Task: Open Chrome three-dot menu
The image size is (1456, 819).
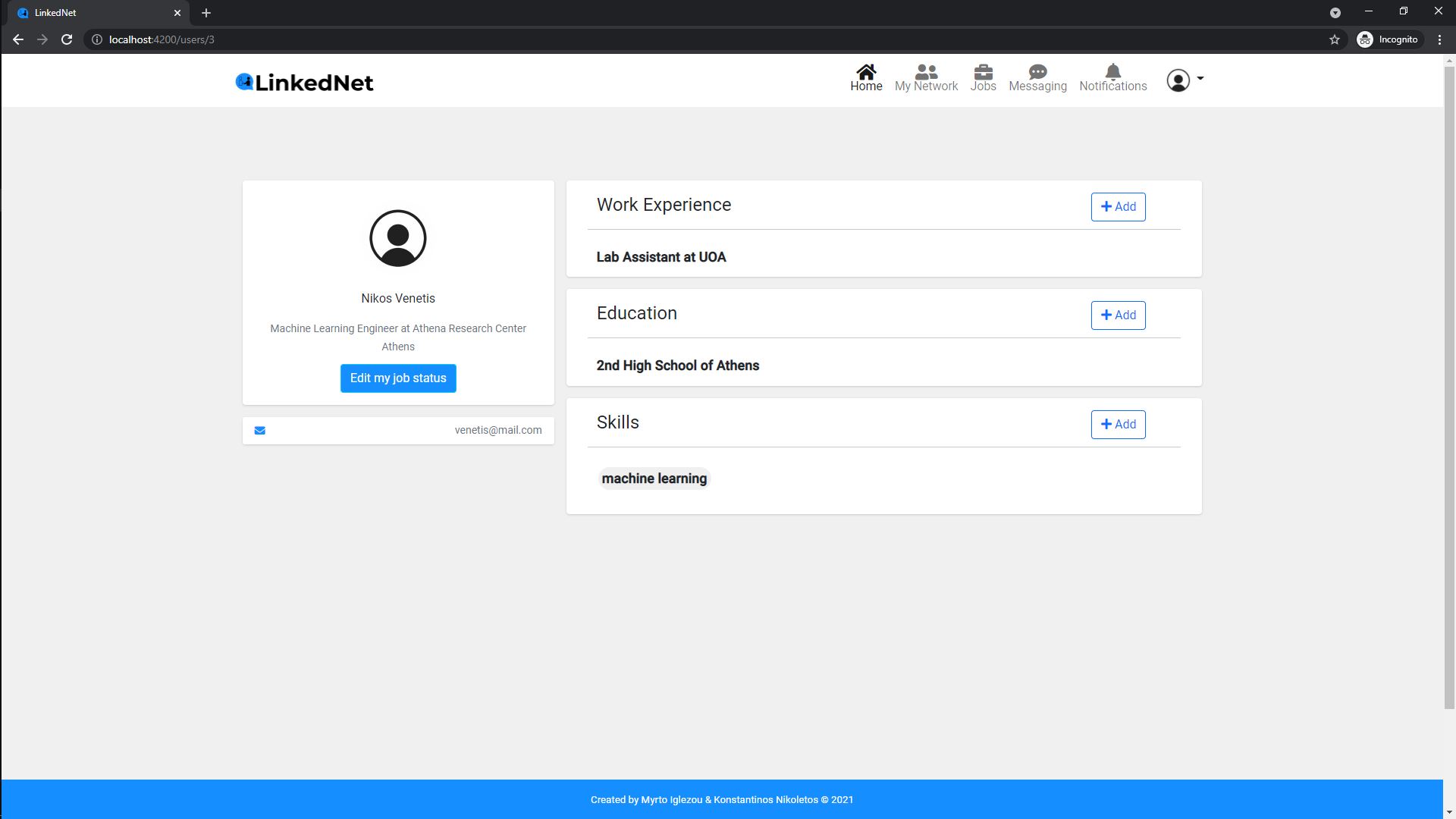Action: tap(1439, 39)
